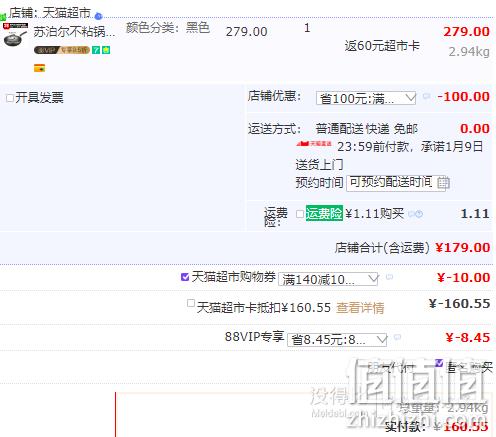Click the 88VIP 专享 badge under product title
Screen dimensions: 496x437
[62, 50]
